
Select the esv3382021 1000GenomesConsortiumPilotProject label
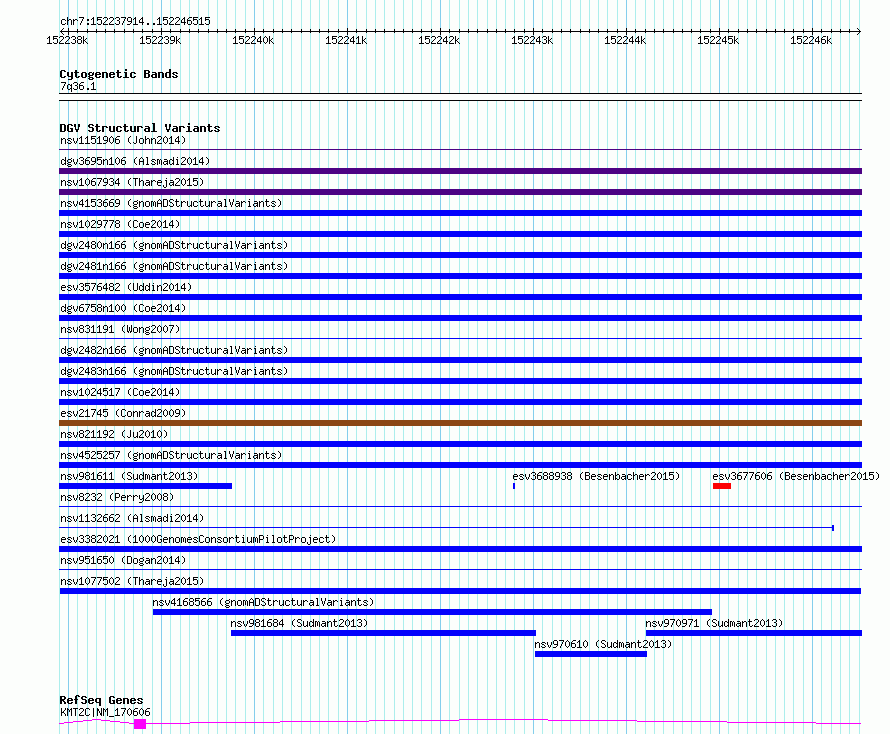pos(198,539)
